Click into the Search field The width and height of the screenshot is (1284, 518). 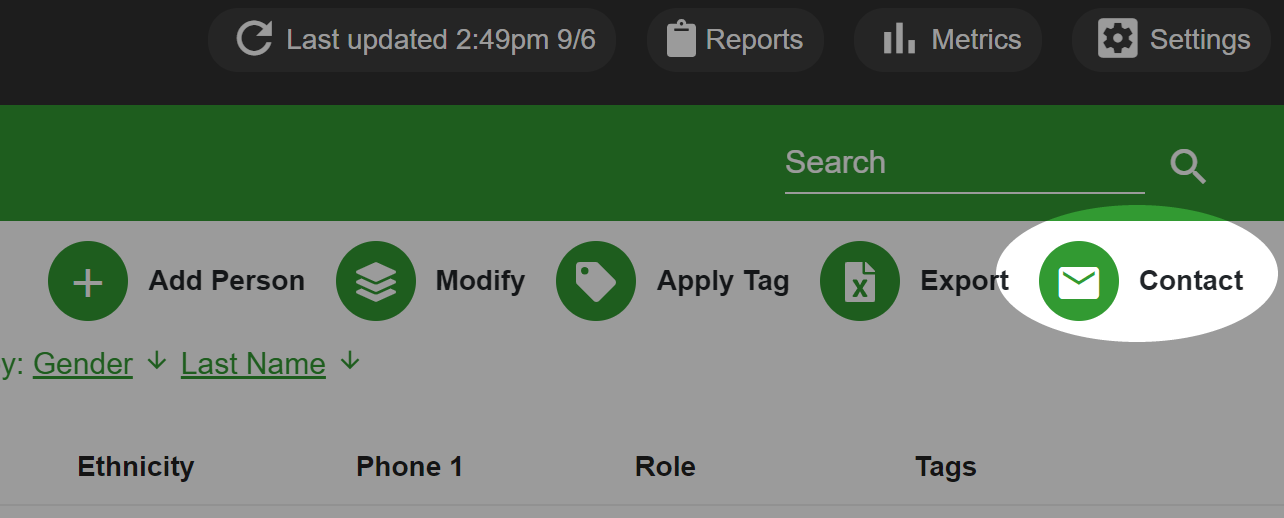pyautogui.click(x=965, y=164)
